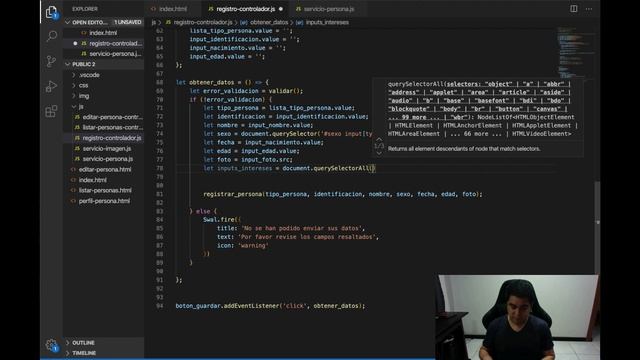Open the Source Control view
The image size is (640, 360).
[51, 61]
